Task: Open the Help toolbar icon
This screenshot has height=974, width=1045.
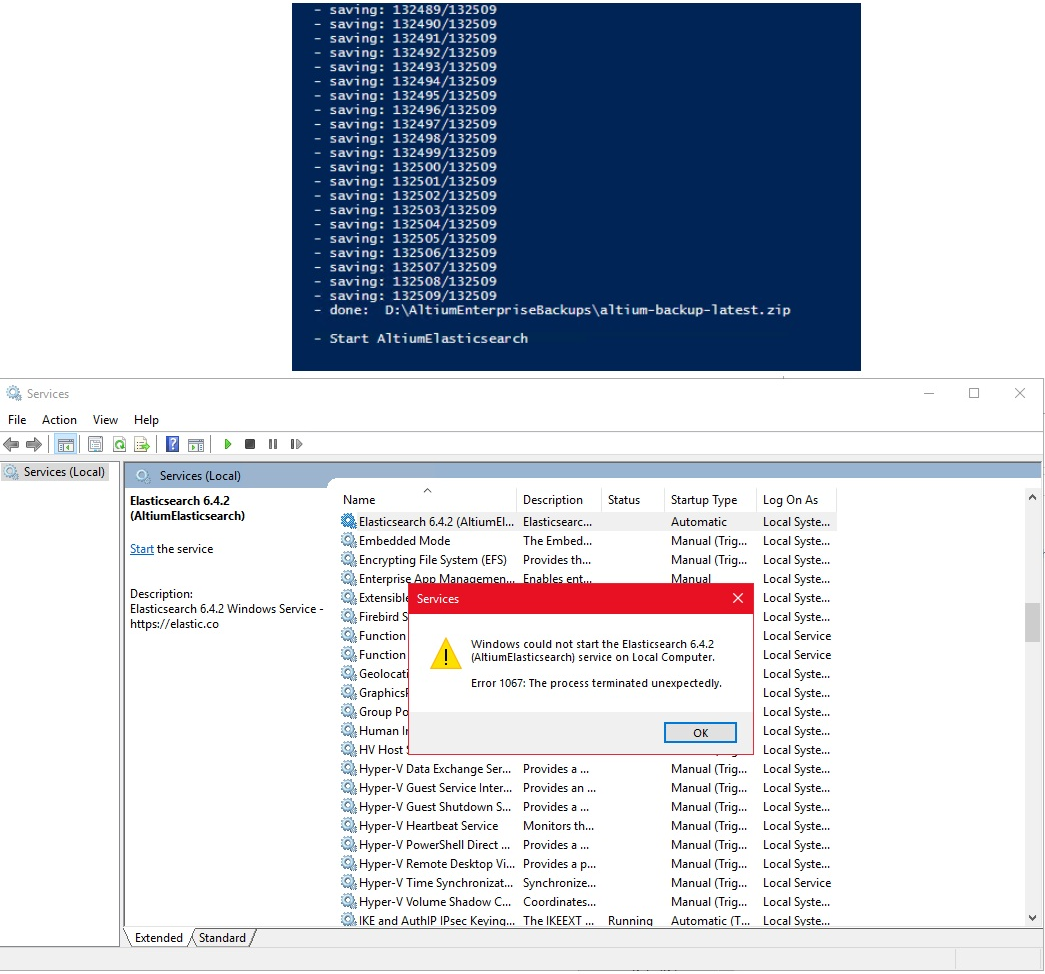Action: point(173,444)
